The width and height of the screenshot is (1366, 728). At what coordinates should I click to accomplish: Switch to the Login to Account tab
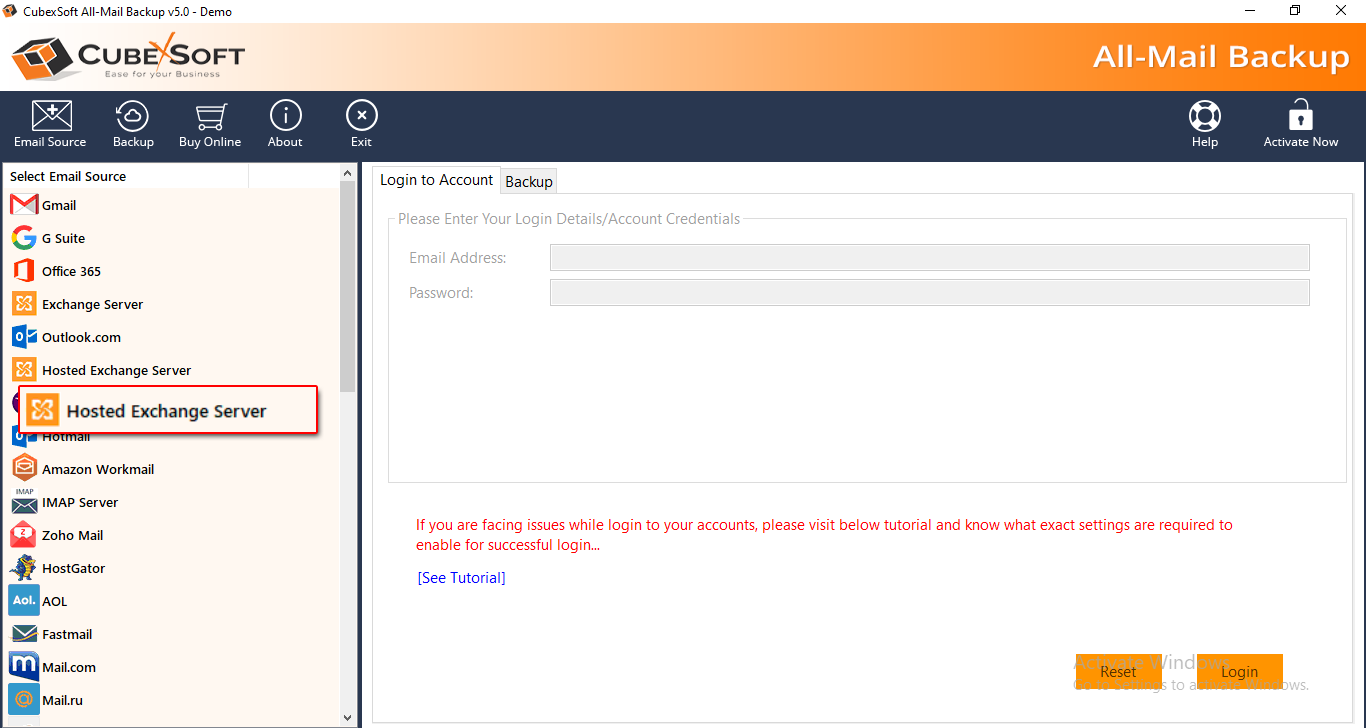click(x=436, y=180)
